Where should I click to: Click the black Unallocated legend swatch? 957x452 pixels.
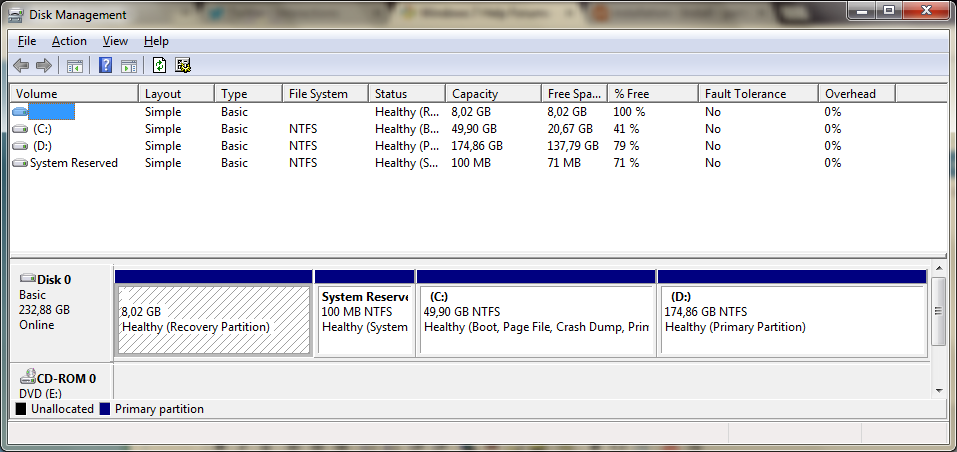[21, 409]
